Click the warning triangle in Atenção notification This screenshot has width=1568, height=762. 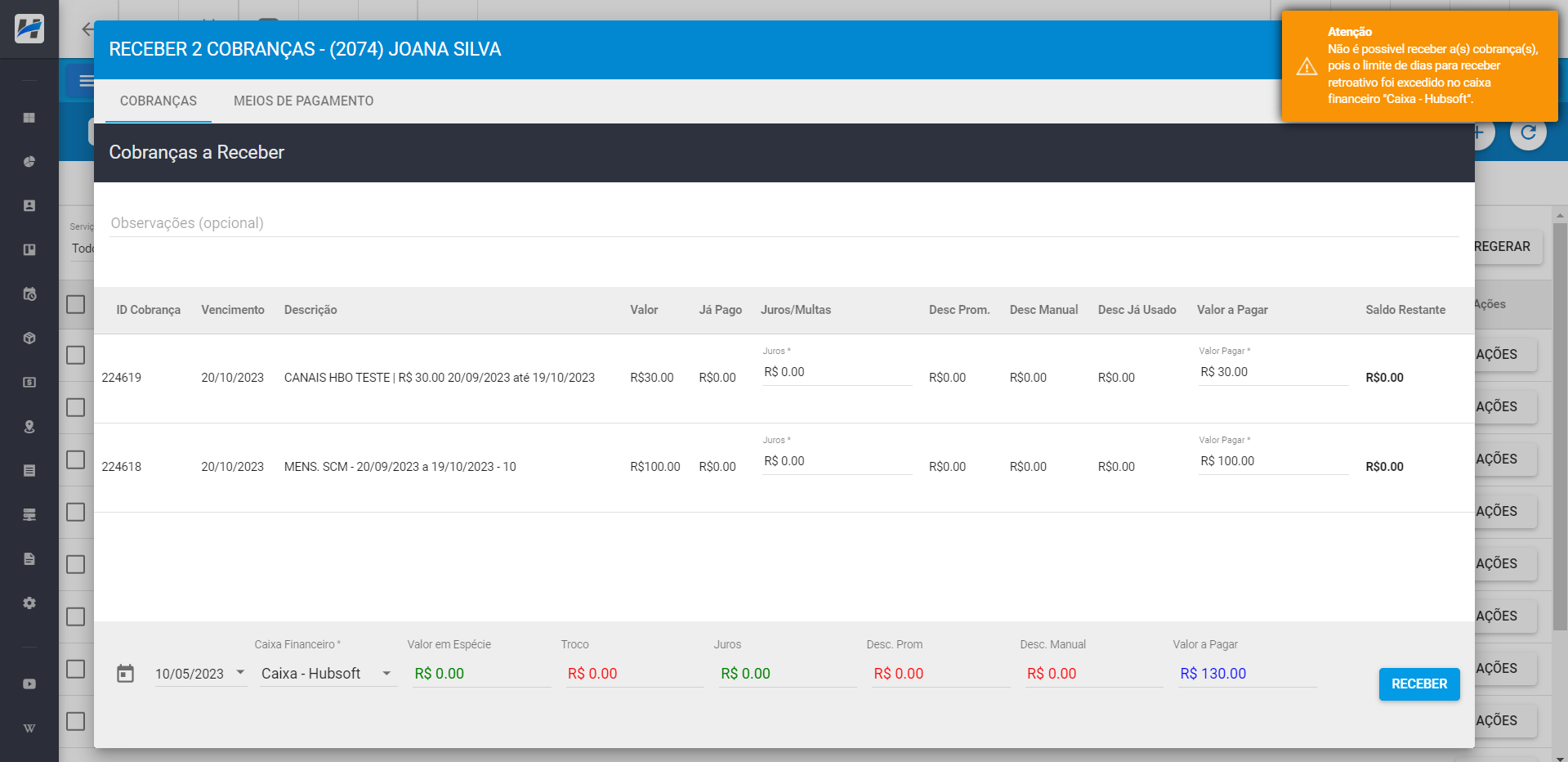(x=1307, y=66)
